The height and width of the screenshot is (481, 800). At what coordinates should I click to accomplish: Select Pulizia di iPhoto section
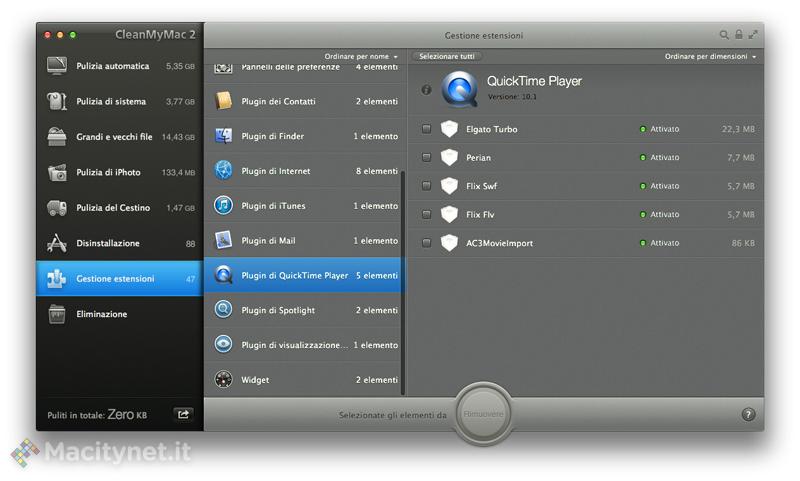pyautogui.click(x=120, y=172)
